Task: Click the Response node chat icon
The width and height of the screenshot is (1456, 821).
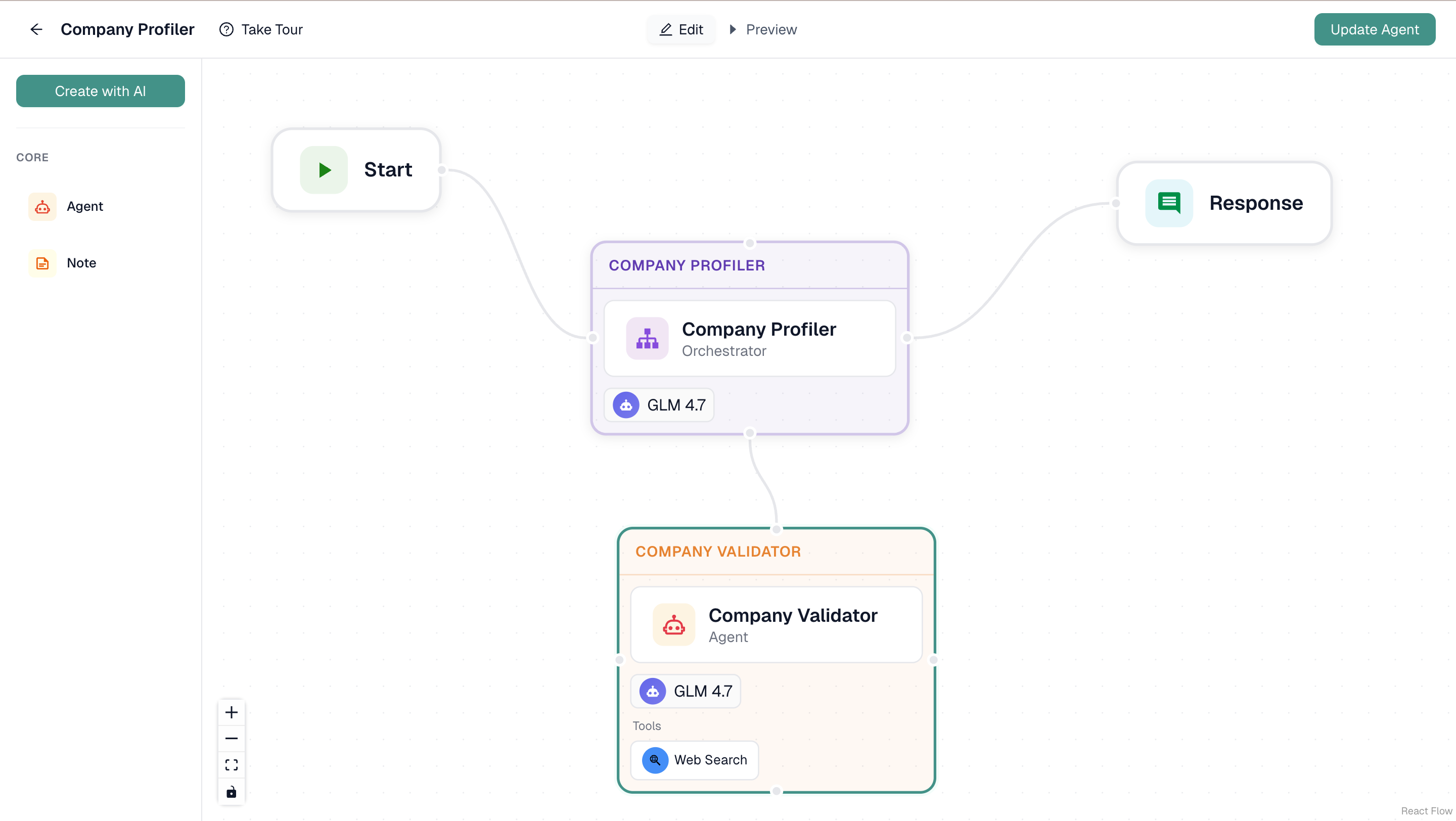Action: pyautogui.click(x=1169, y=203)
